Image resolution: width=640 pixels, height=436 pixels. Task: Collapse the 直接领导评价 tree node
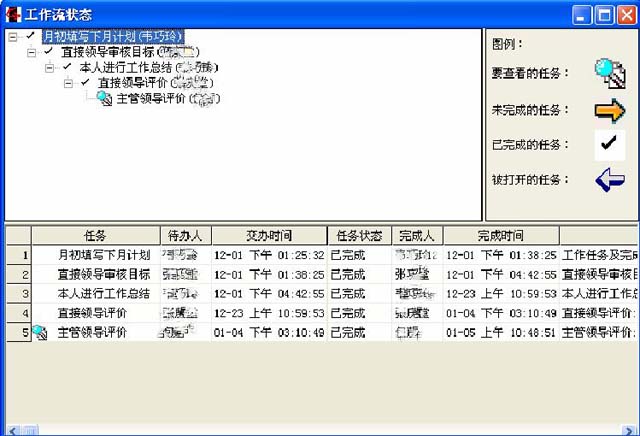(68, 82)
